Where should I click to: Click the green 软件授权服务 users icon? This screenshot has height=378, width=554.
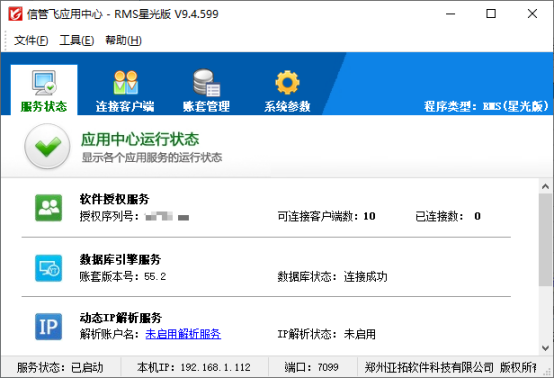pyautogui.click(x=48, y=208)
